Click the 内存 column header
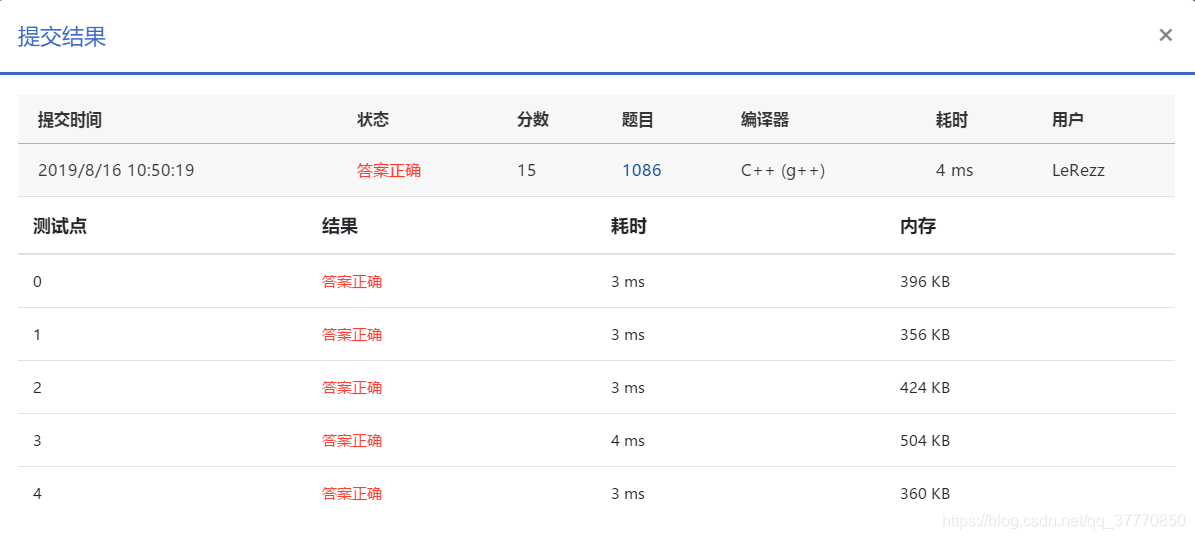The image size is (1195, 539). pyautogui.click(x=918, y=226)
